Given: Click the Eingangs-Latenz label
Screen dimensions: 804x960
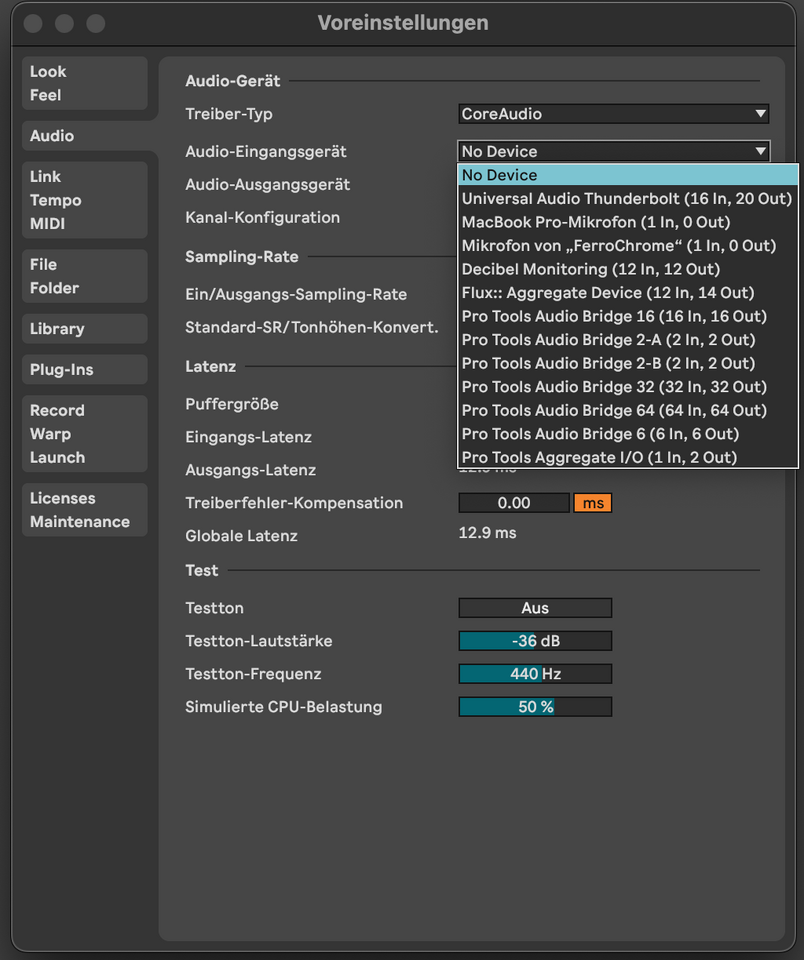Looking at the screenshot, I should 249,437.
